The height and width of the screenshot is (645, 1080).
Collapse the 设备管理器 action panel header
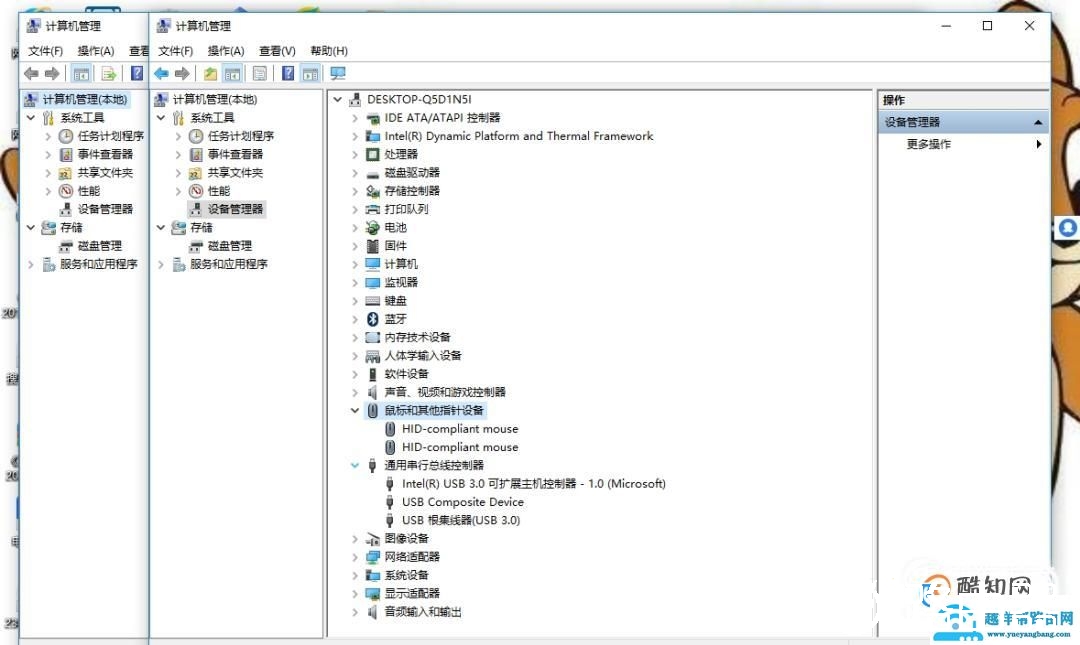(x=1037, y=120)
